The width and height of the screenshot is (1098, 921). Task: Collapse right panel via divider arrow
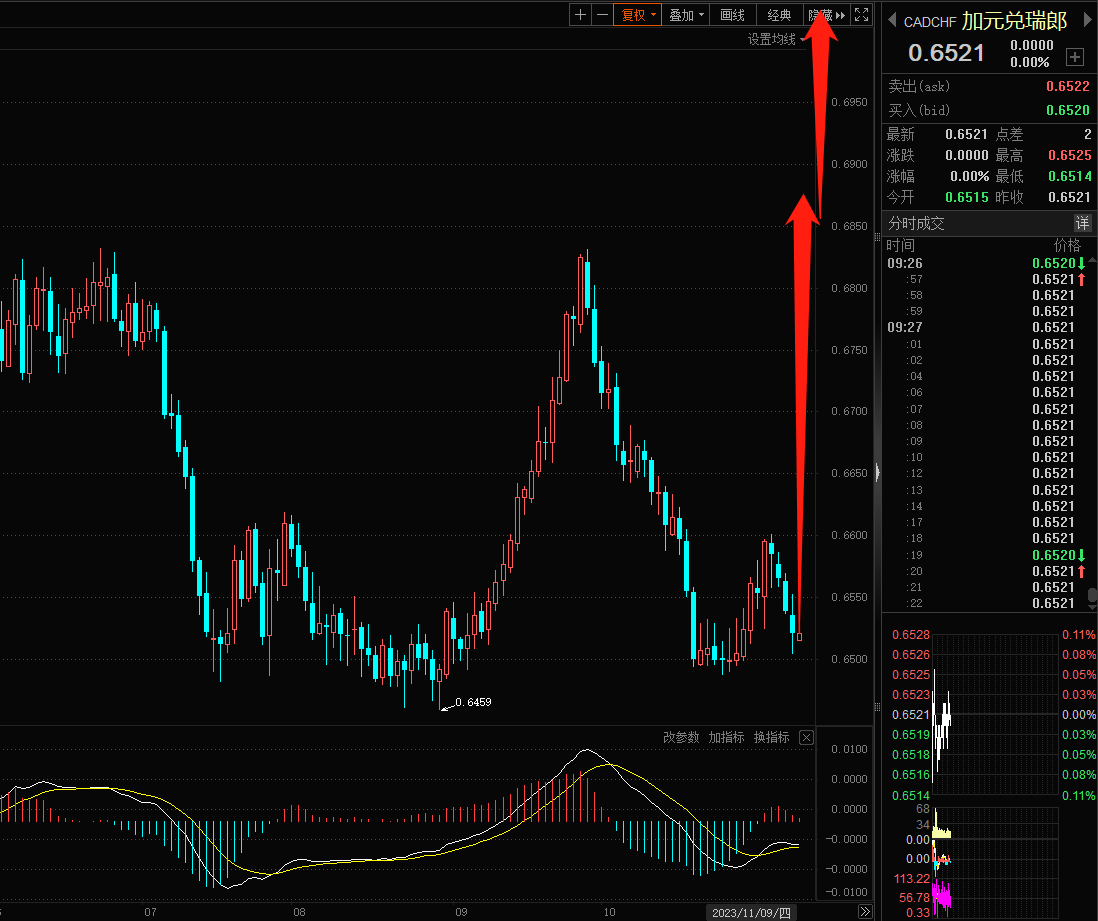click(x=877, y=472)
